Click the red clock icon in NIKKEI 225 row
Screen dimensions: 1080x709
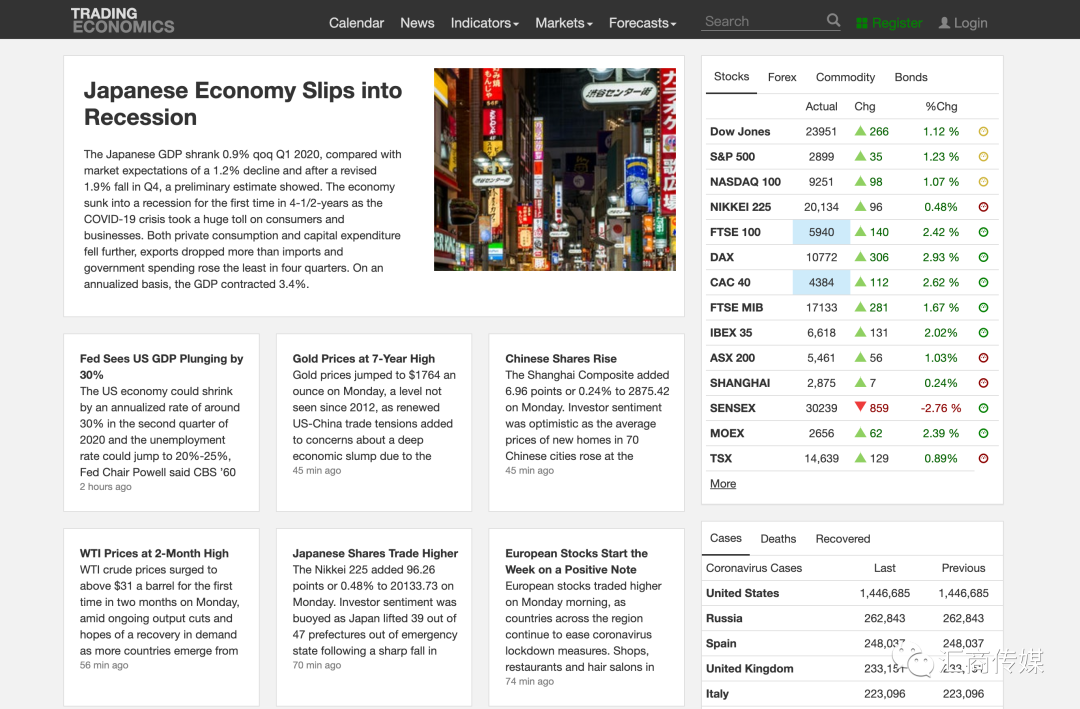(x=984, y=207)
